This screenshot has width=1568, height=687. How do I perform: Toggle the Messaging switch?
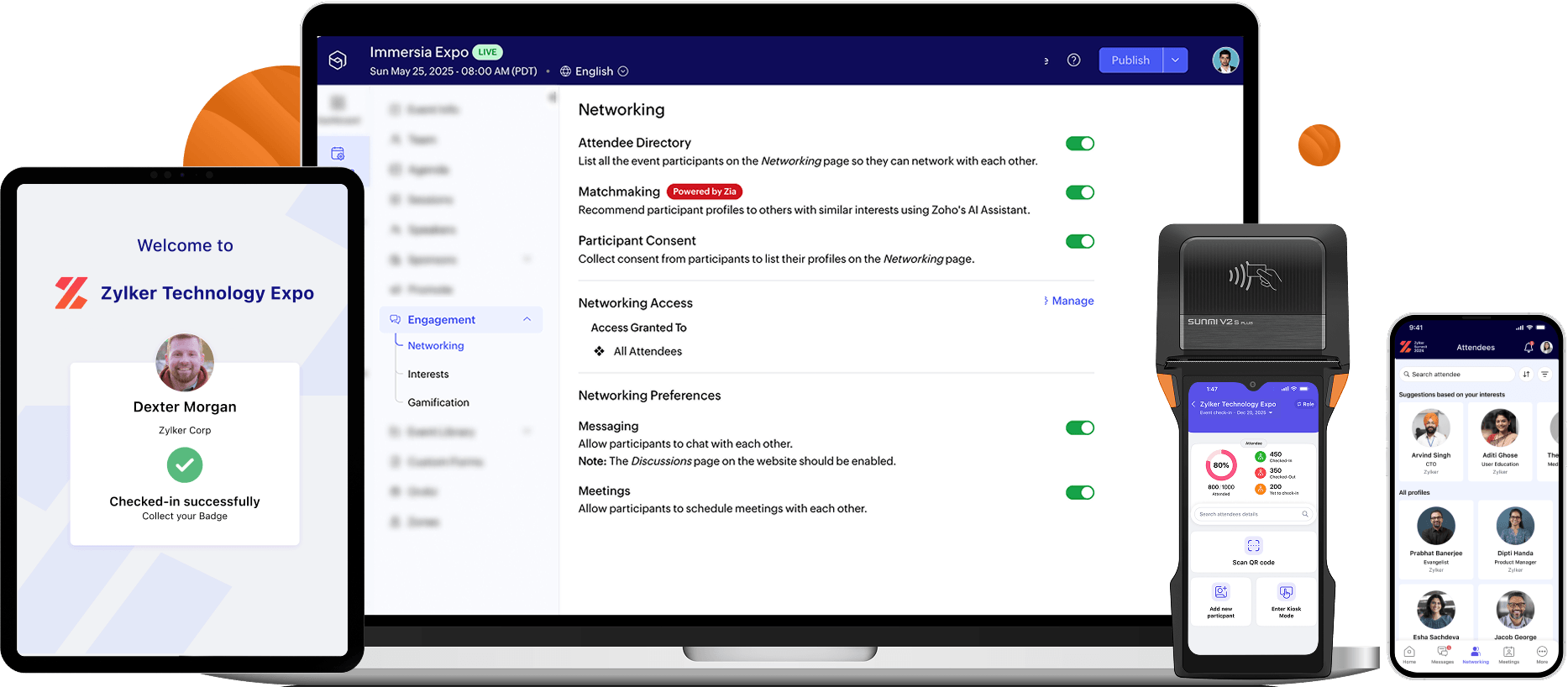coord(1080,427)
